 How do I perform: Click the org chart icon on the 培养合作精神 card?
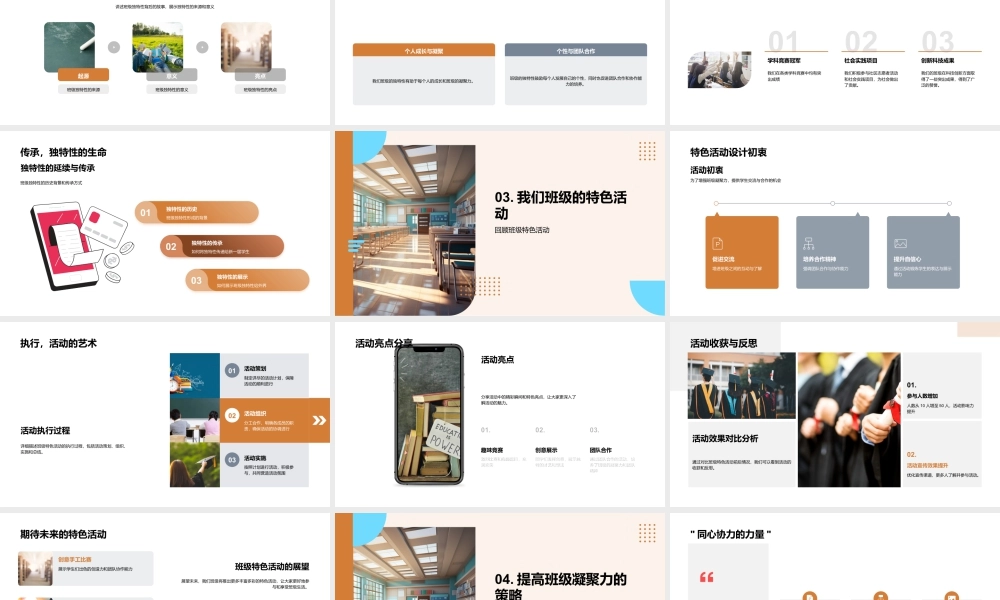[809, 244]
